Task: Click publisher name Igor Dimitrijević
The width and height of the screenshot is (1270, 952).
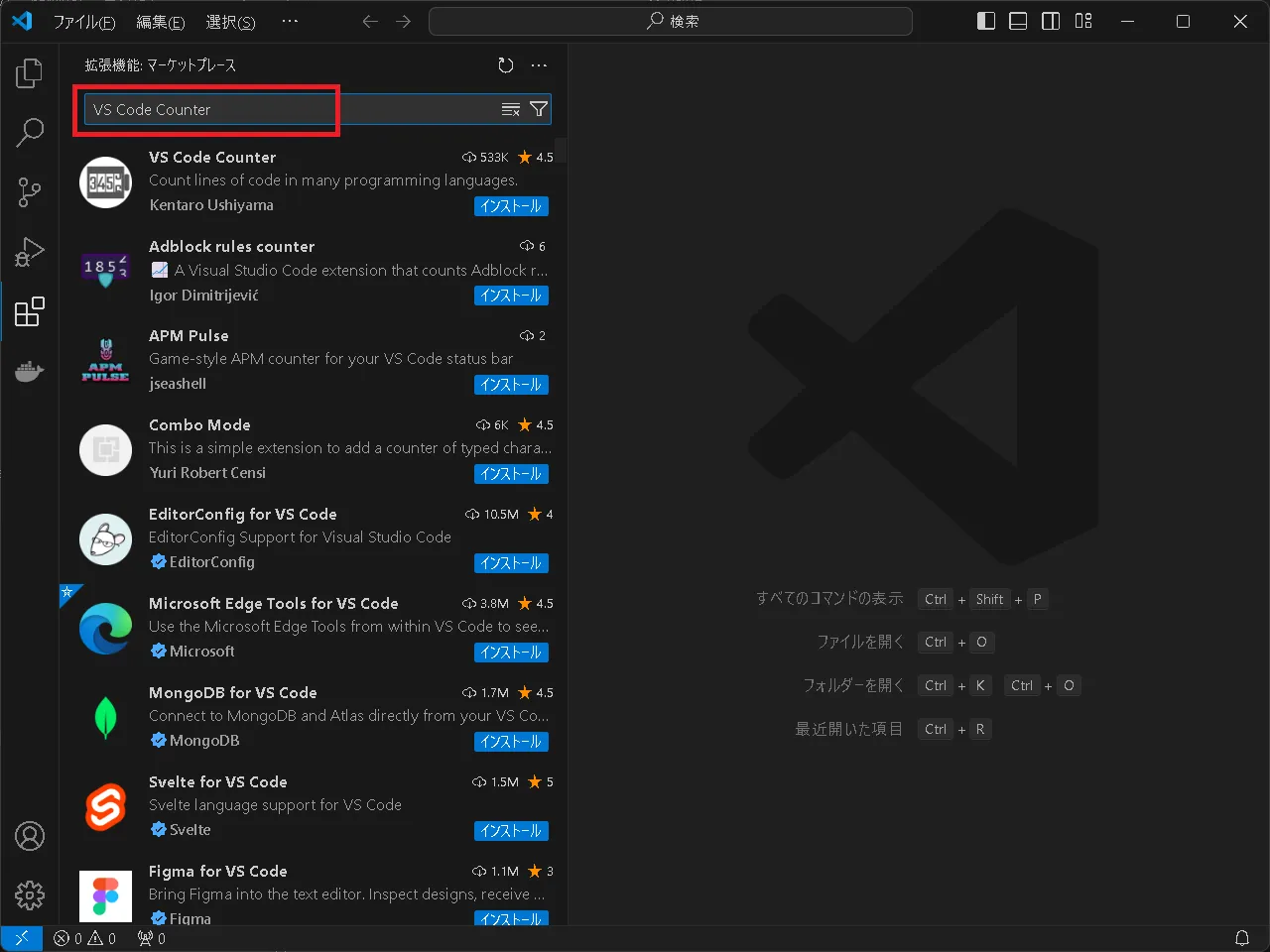Action: pos(204,295)
